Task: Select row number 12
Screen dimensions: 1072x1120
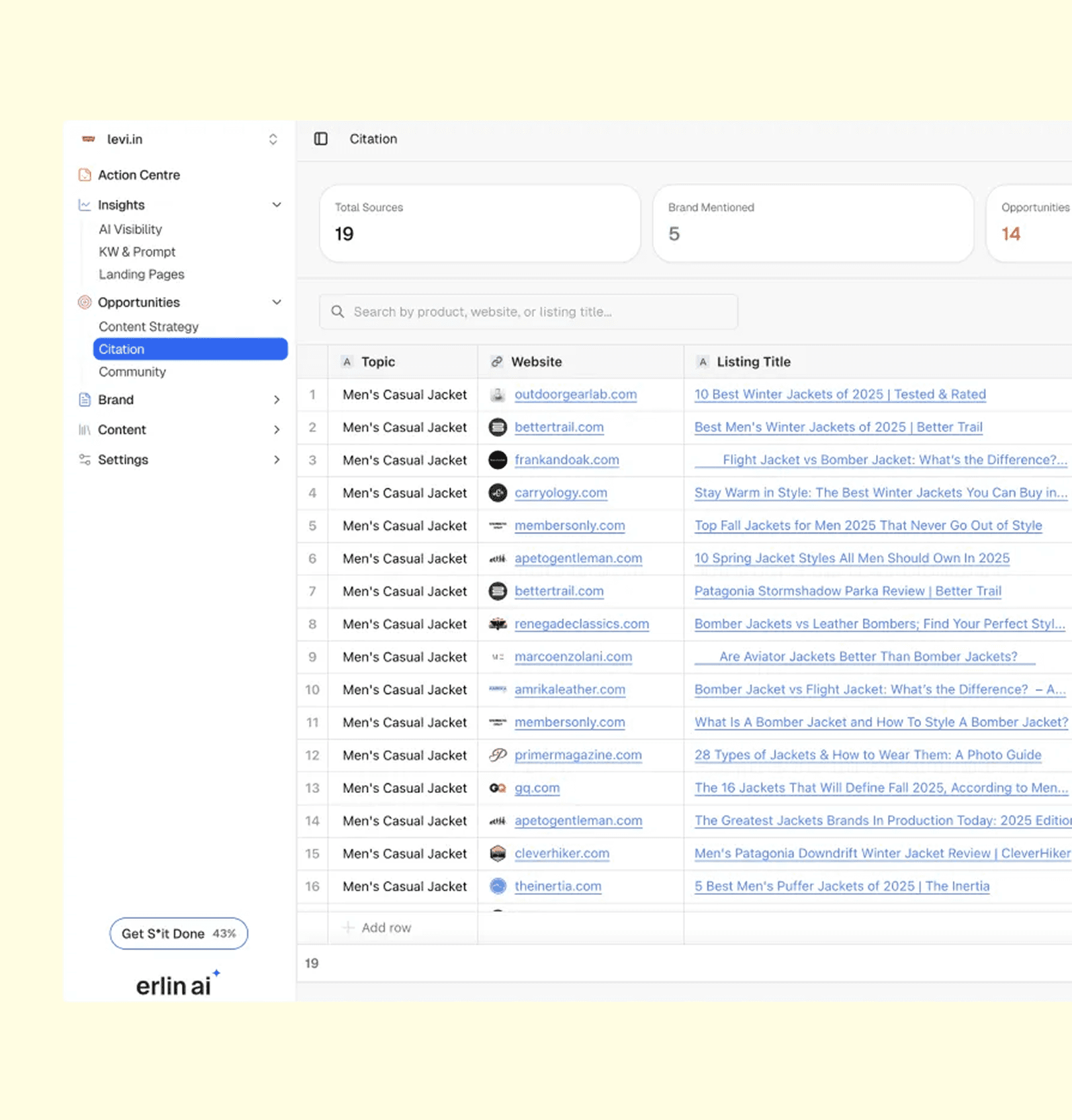Action: (312, 755)
